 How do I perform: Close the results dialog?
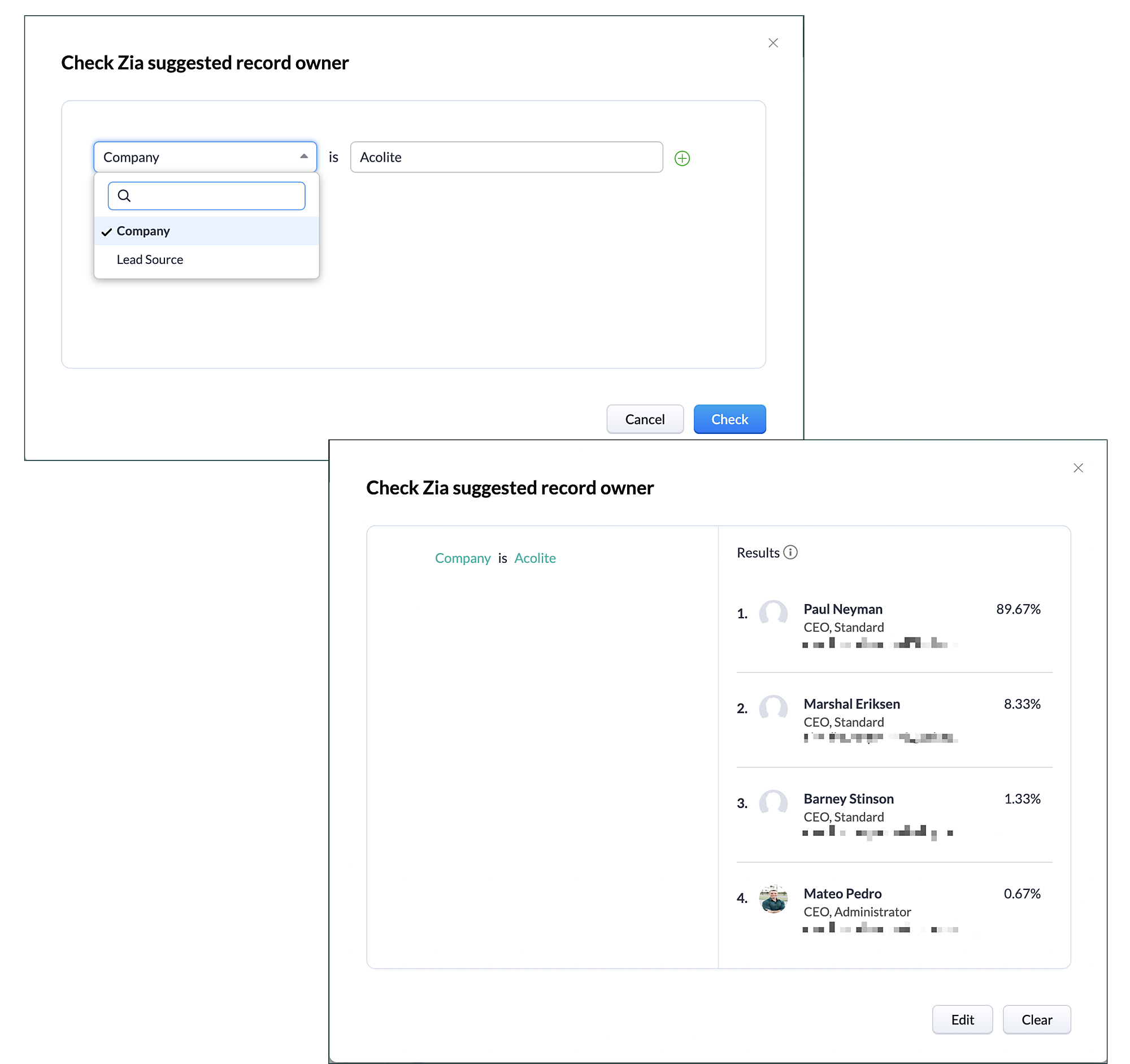[x=1077, y=467]
